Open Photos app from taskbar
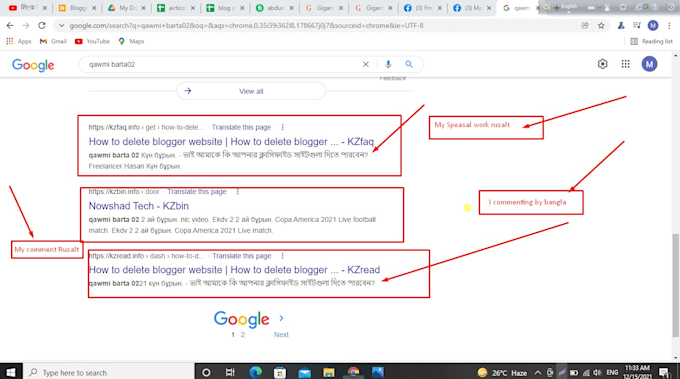 coord(378,372)
